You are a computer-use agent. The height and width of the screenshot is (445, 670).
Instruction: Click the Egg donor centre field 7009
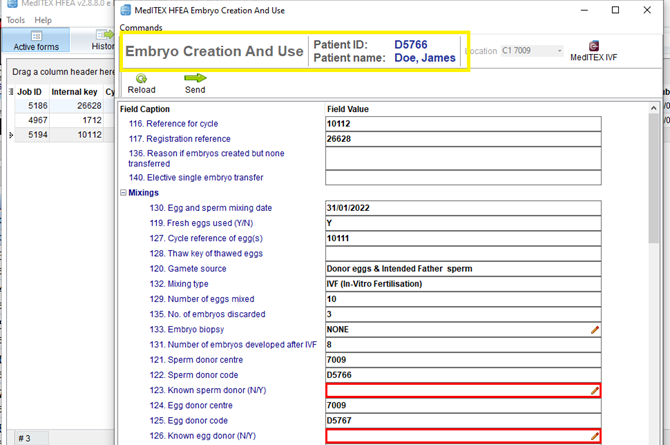click(x=463, y=405)
